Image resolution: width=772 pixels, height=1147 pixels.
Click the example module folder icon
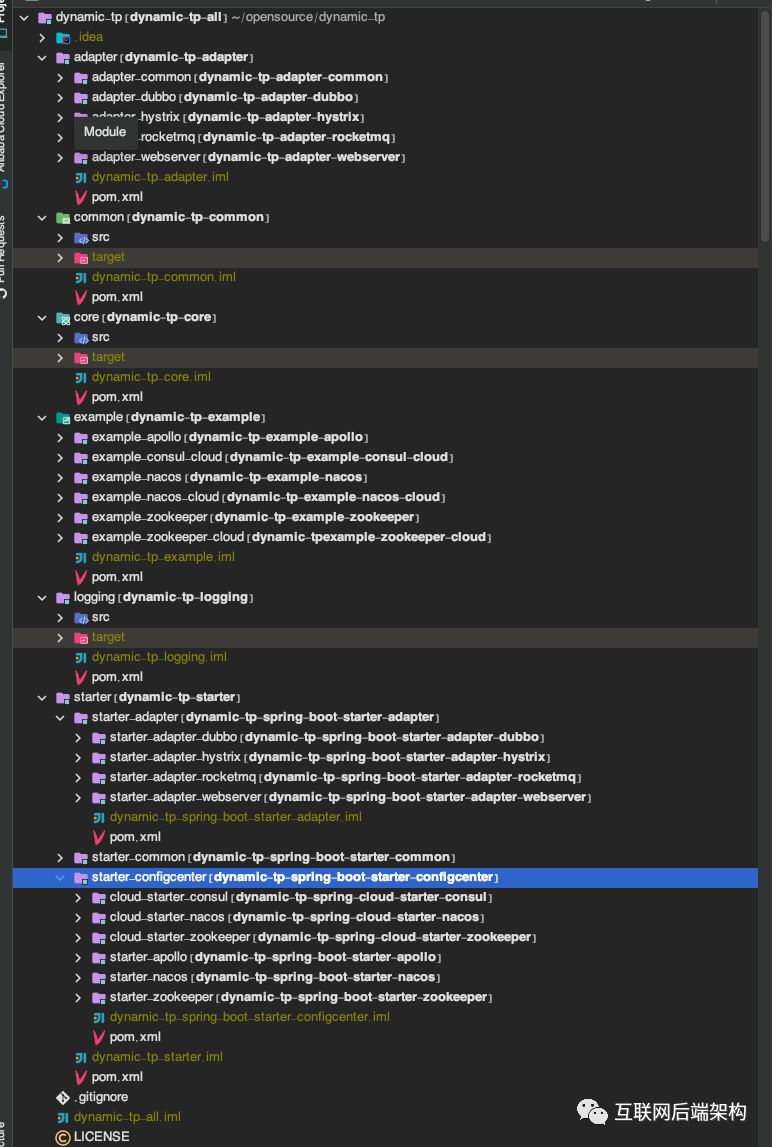click(x=63, y=418)
